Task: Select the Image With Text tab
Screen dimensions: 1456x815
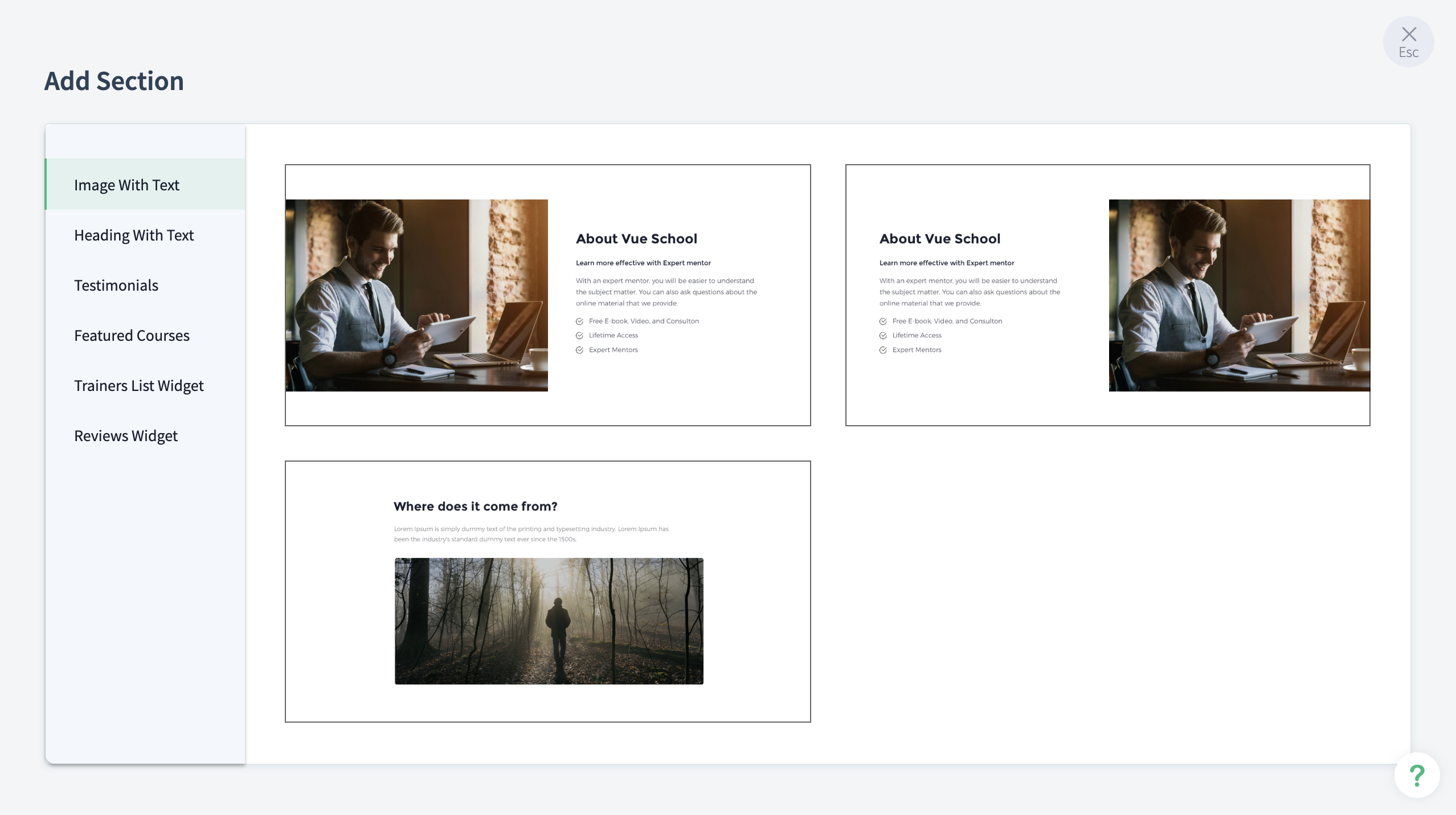Action: click(126, 185)
